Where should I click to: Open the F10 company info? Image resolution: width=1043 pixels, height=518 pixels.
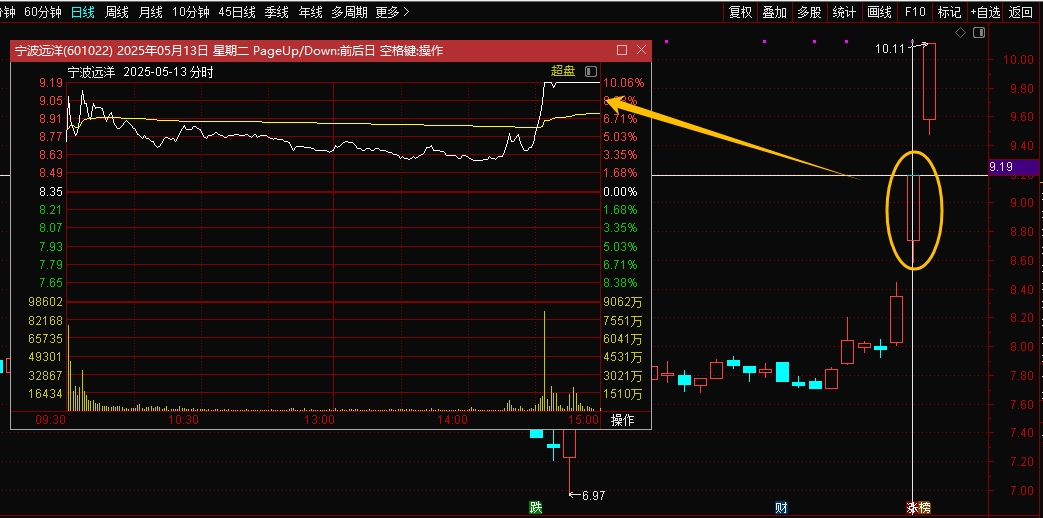click(x=915, y=11)
